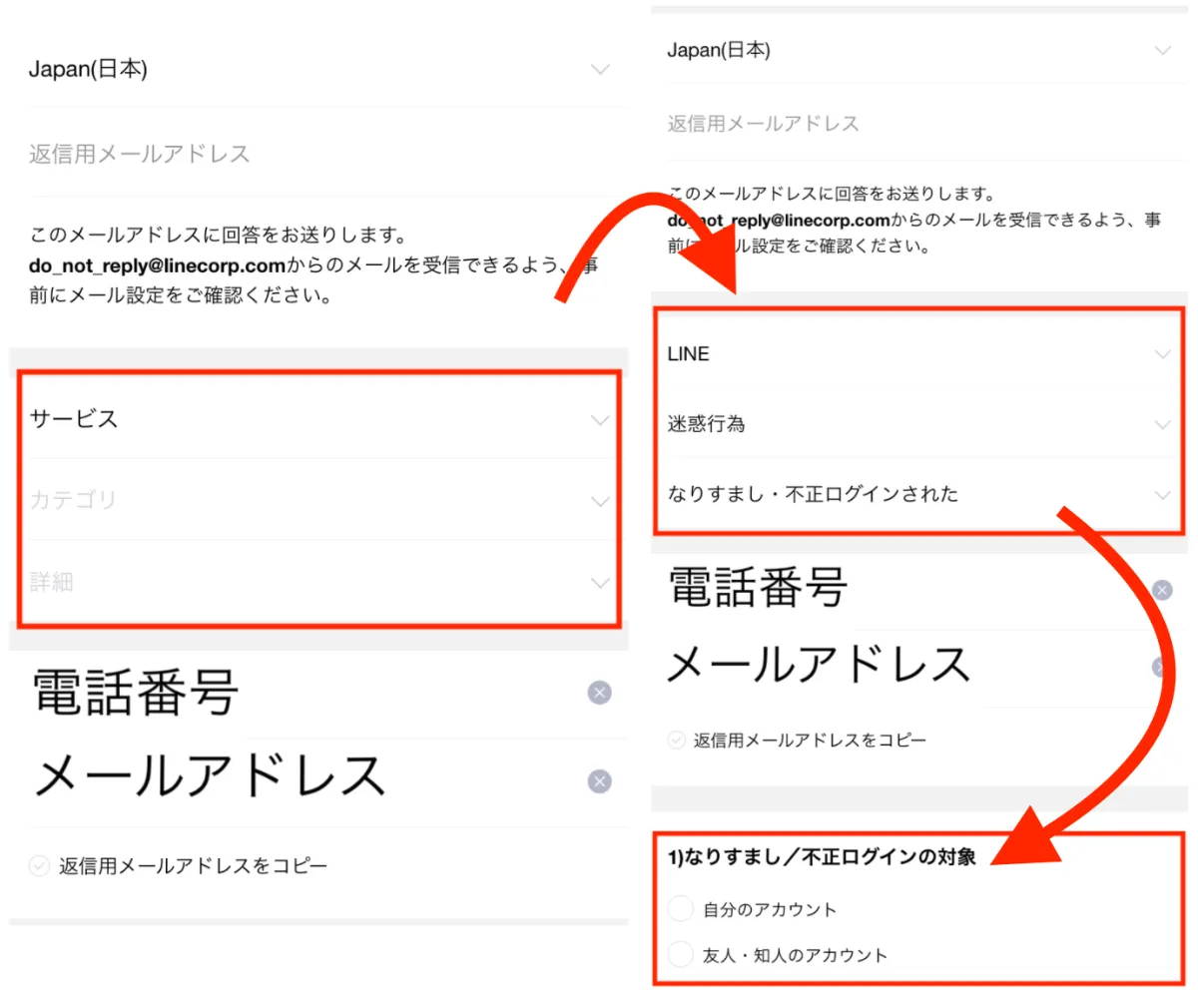Click do_not_reply@linecorp.com text in left screen
The height and width of the screenshot is (1008, 1198).
158,265
